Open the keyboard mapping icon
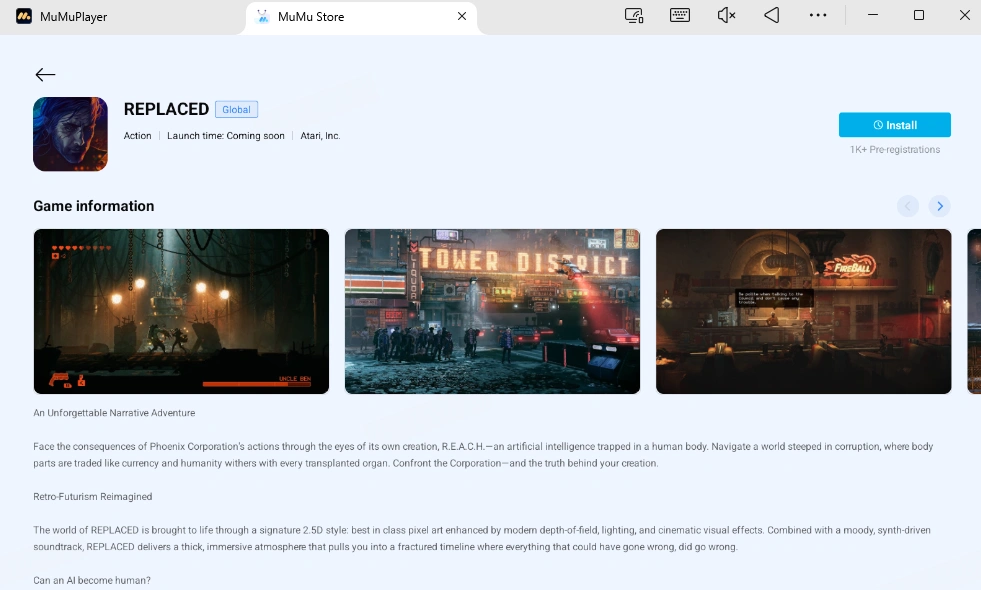The width and height of the screenshot is (981, 590). point(679,16)
